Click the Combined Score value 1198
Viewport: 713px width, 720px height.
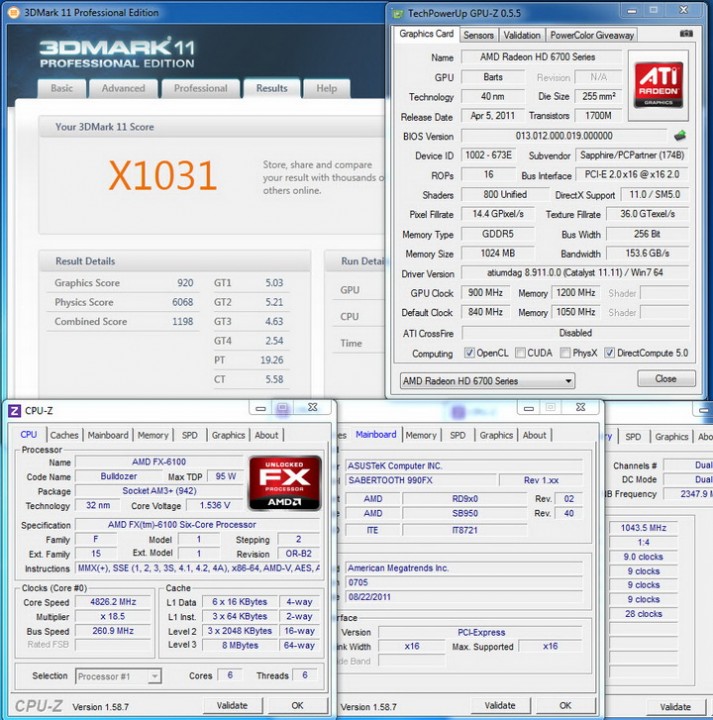tap(183, 321)
